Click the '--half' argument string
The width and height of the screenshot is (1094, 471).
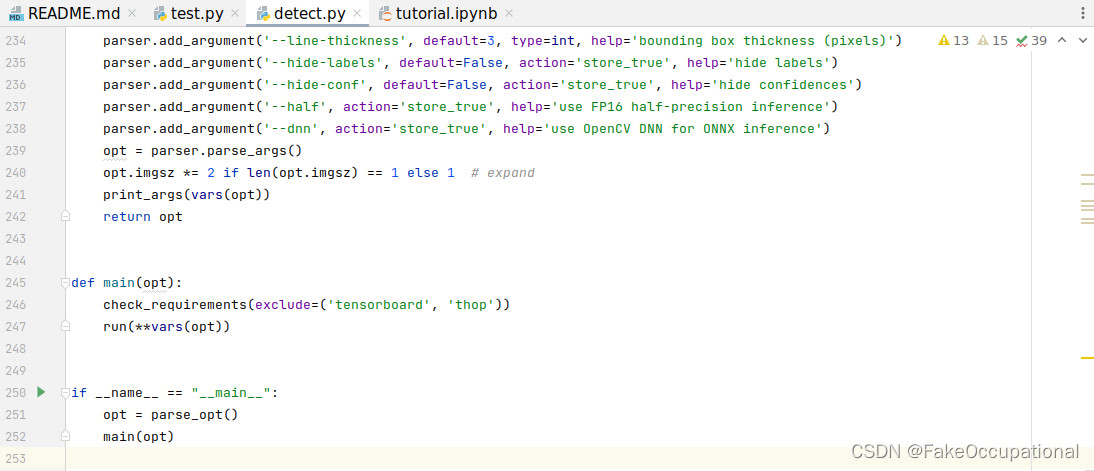294,107
